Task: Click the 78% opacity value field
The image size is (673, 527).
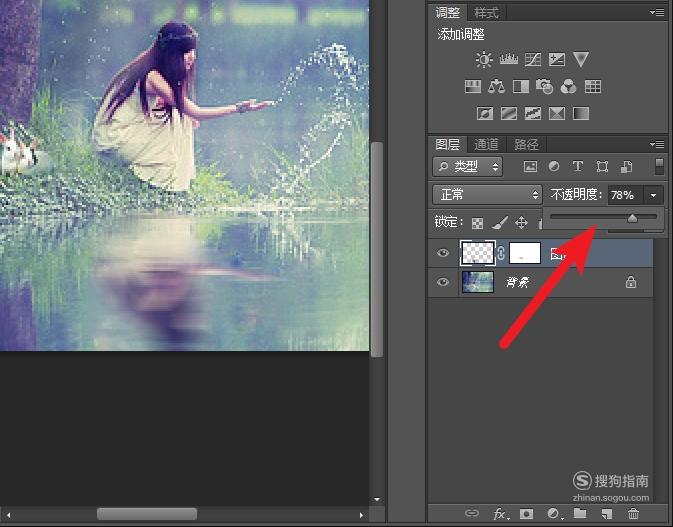Action: [625, 196]
